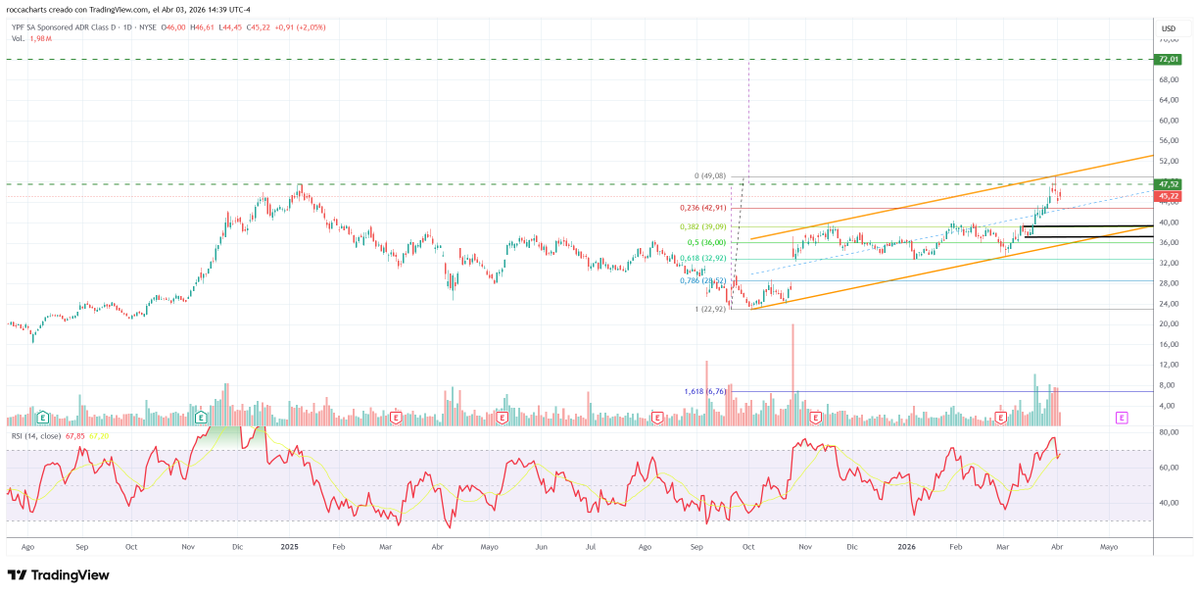Click the RSI (14, close) indicator legend
The width and height of the screenshot is (1199, 594).
37,436
